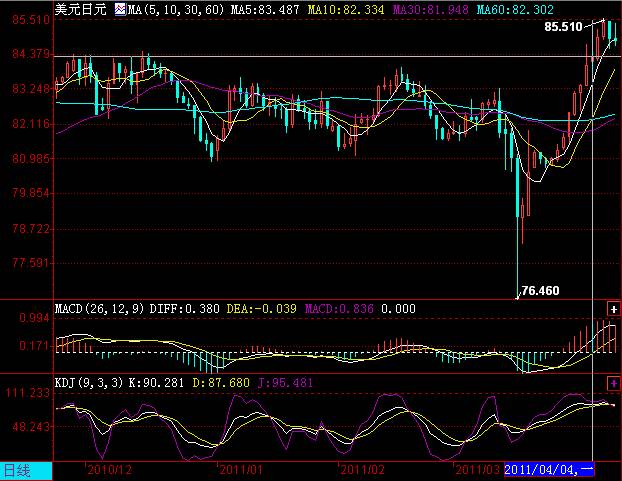The width and height of the screenshot is (622, 481).
Task: Click the 2011/03 date axis label
Action: tap(477, 470)
